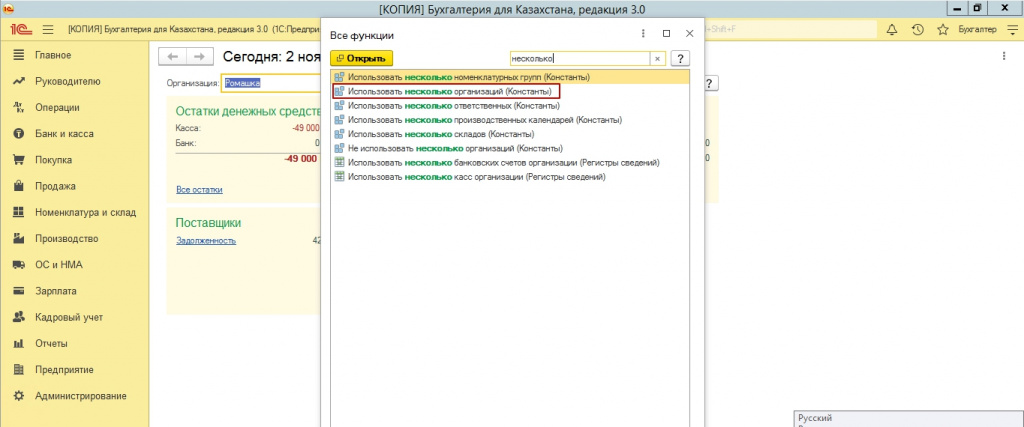
Task: Select Использовать несколько организаций (Константы)
Action: (510, 91)
